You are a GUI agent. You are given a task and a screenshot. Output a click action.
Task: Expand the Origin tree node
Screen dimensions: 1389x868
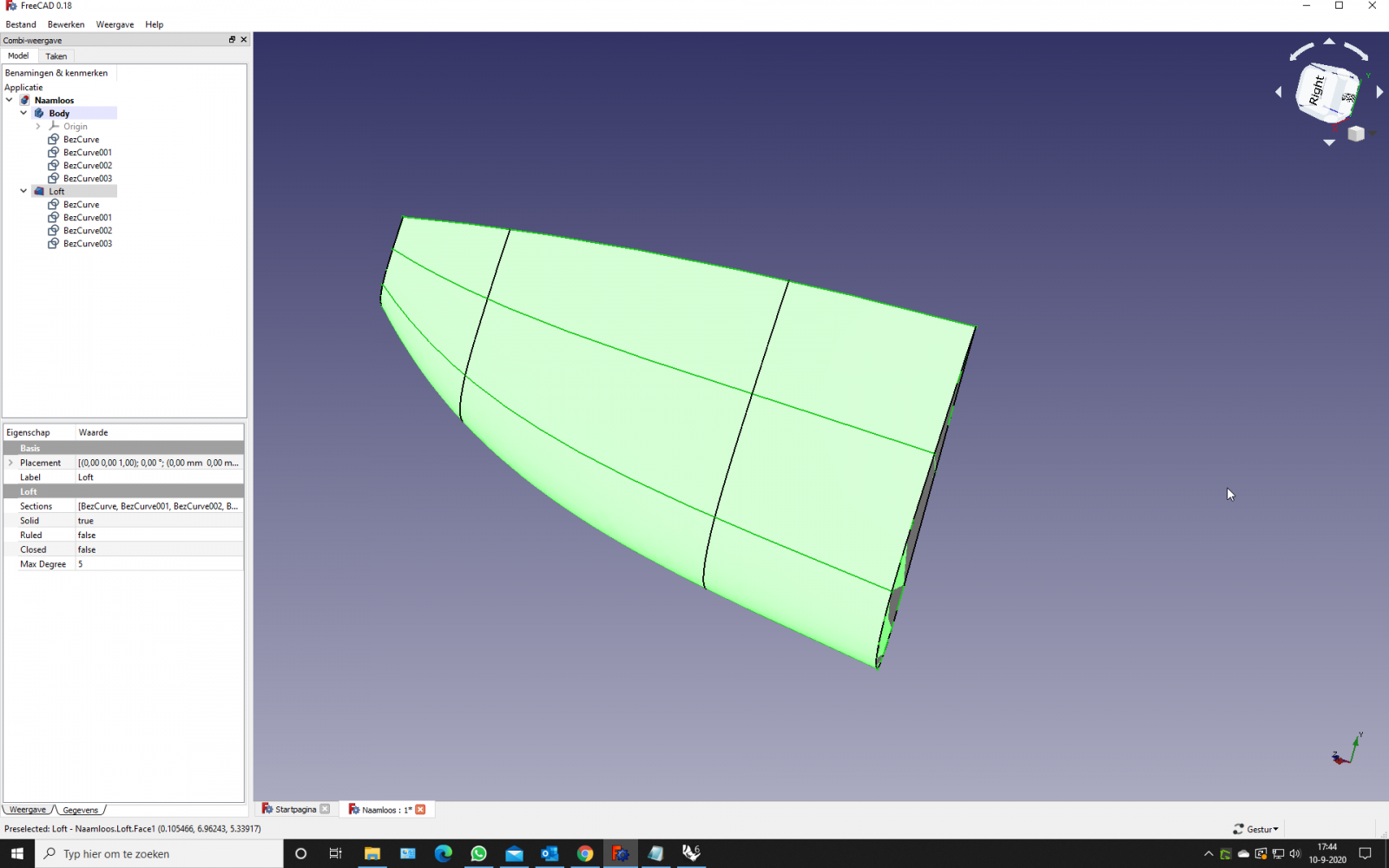[x=38, y=126]
